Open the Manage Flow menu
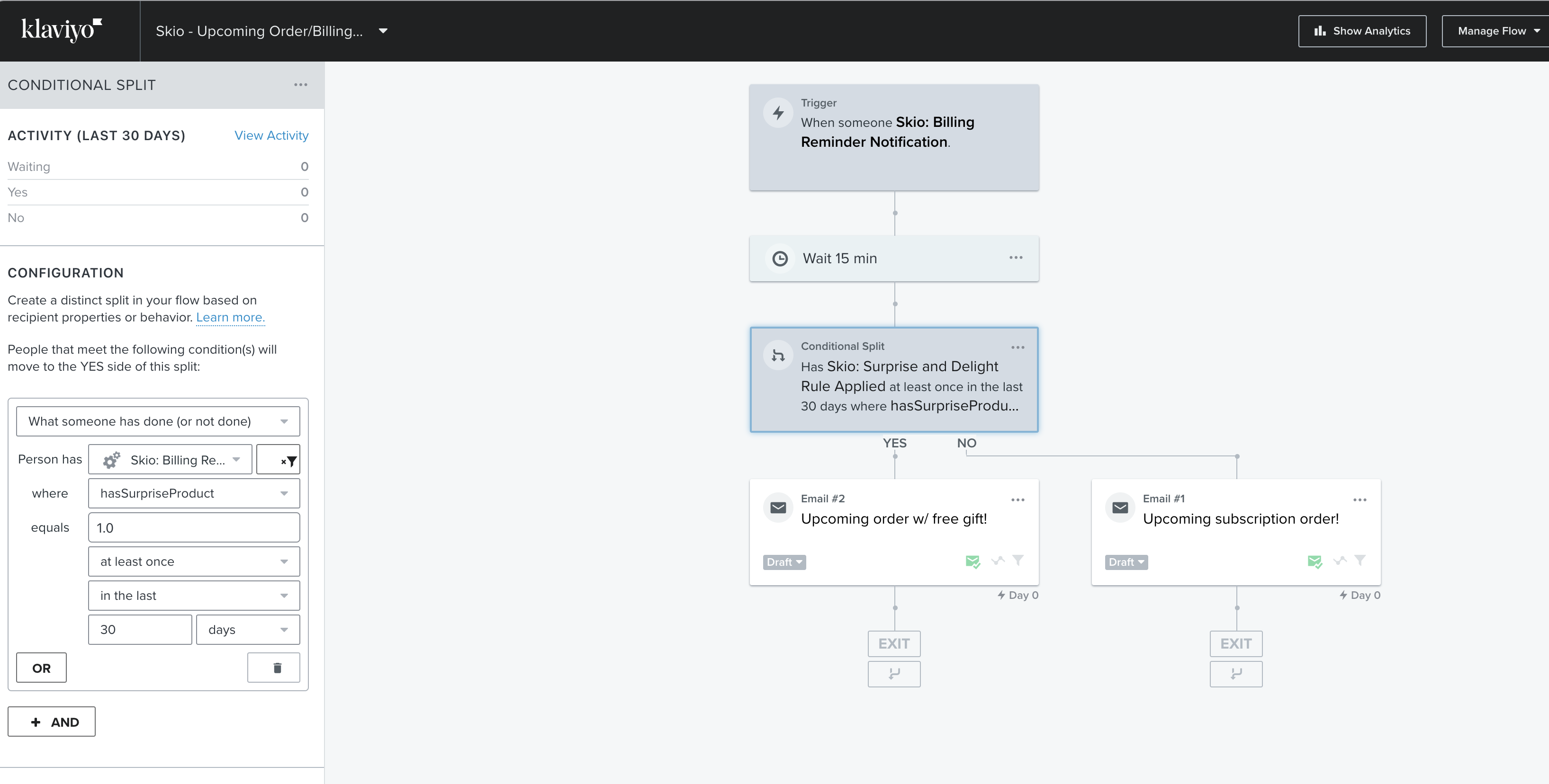The image size is (1549, 784). click(x=1496, y=31)
